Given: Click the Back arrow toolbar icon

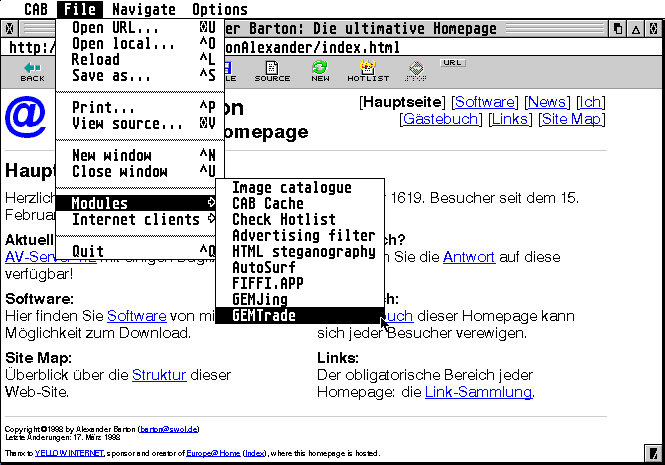Looking at the screenshot, I should pos(32,71).
